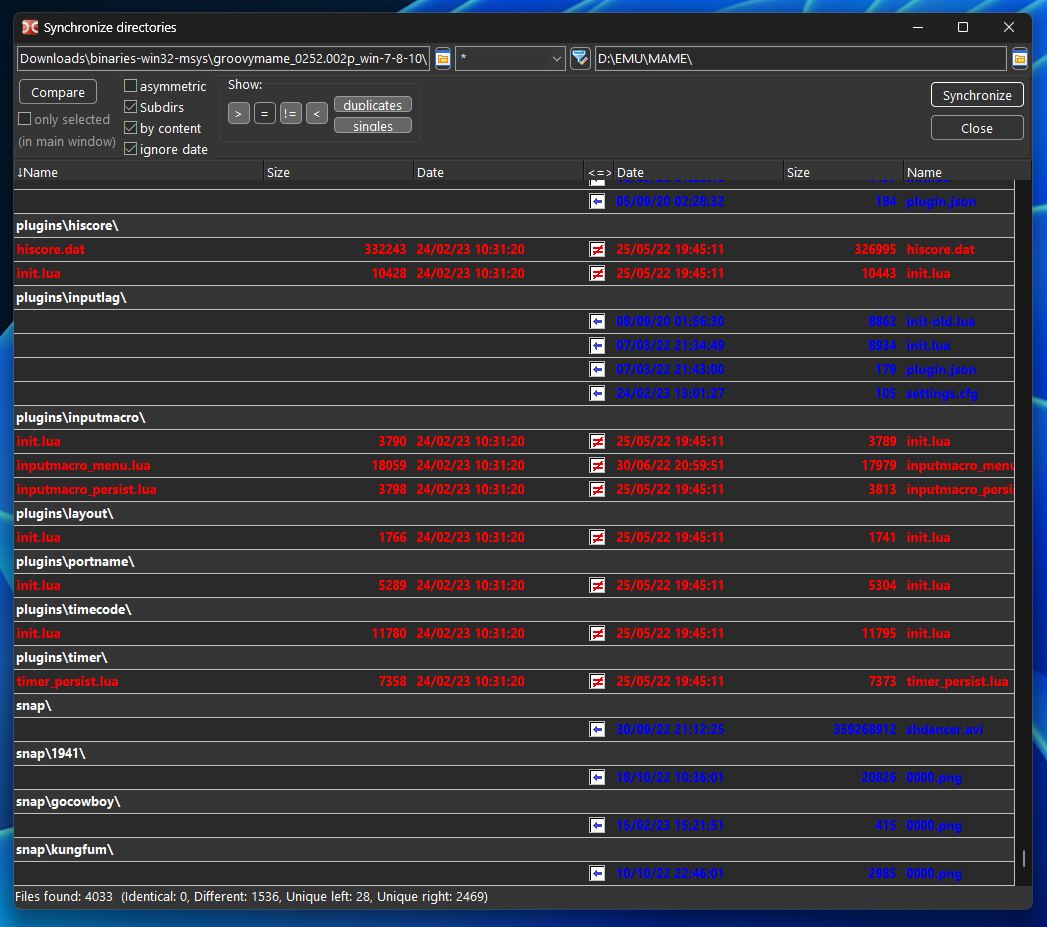Toggle the singles filter
This screenshot has width=1047, height=927.
(372, 125)
